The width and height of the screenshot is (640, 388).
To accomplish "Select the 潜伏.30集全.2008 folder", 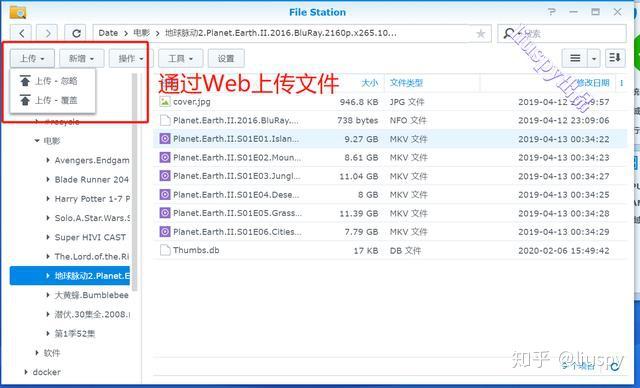I will (92, 314).
